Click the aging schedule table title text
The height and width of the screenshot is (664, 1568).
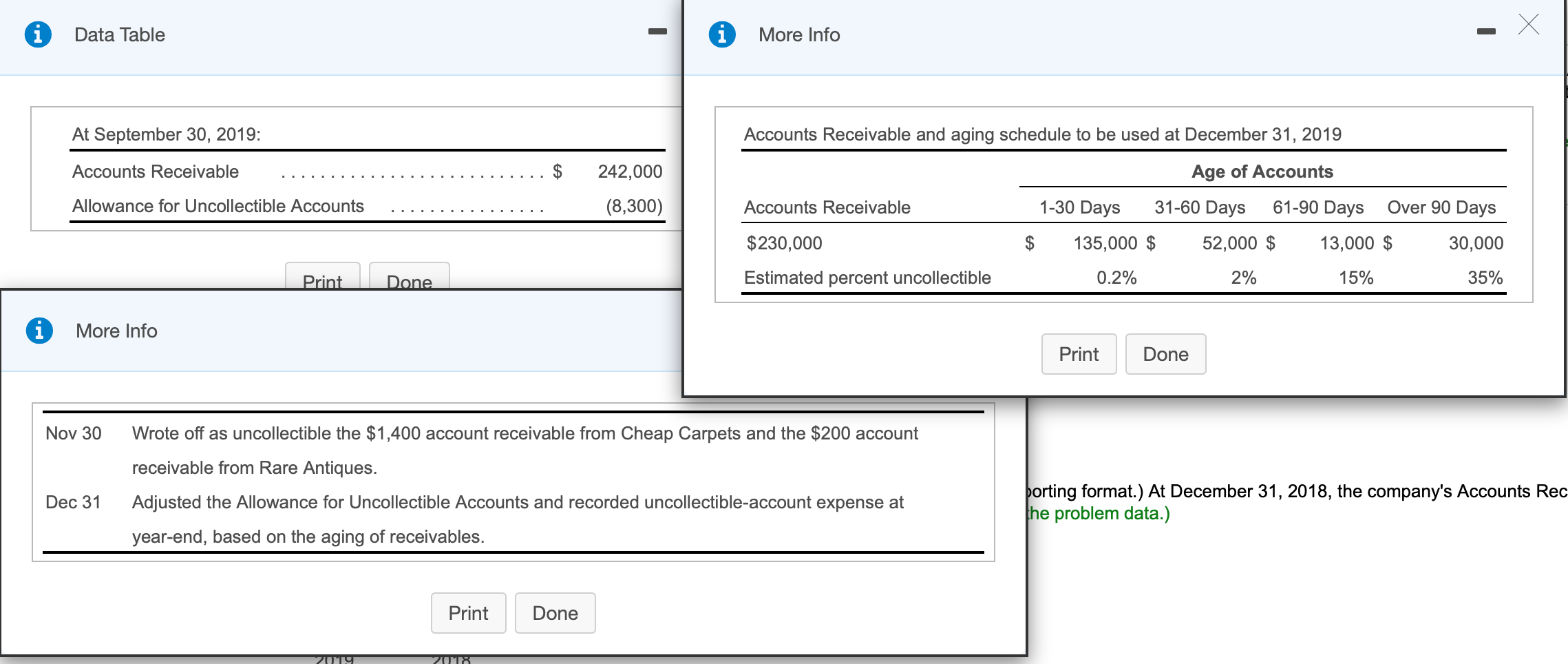point(1043,134)
